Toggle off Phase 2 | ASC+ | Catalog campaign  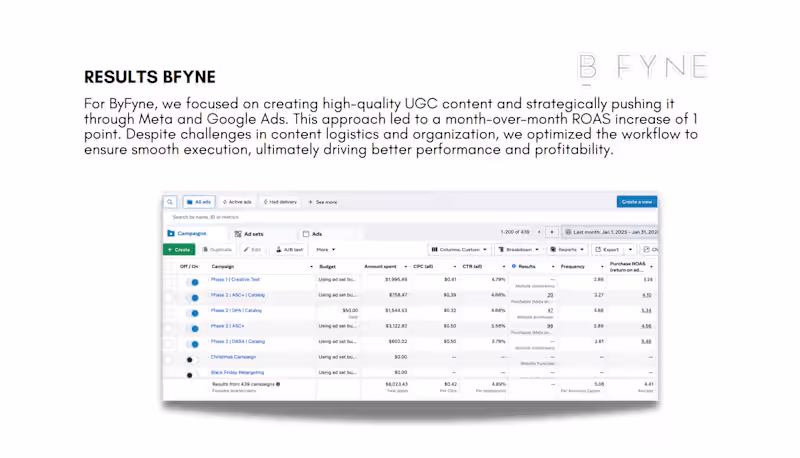tap(192, 298)
